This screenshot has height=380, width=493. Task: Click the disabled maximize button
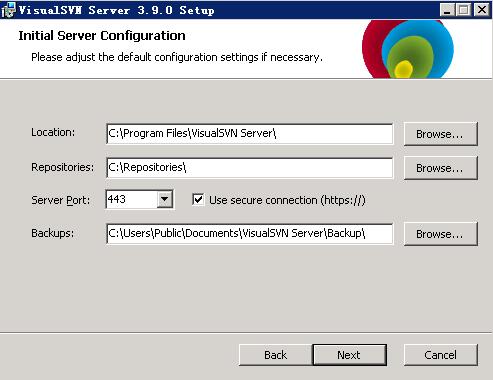[x=463, y=10]
